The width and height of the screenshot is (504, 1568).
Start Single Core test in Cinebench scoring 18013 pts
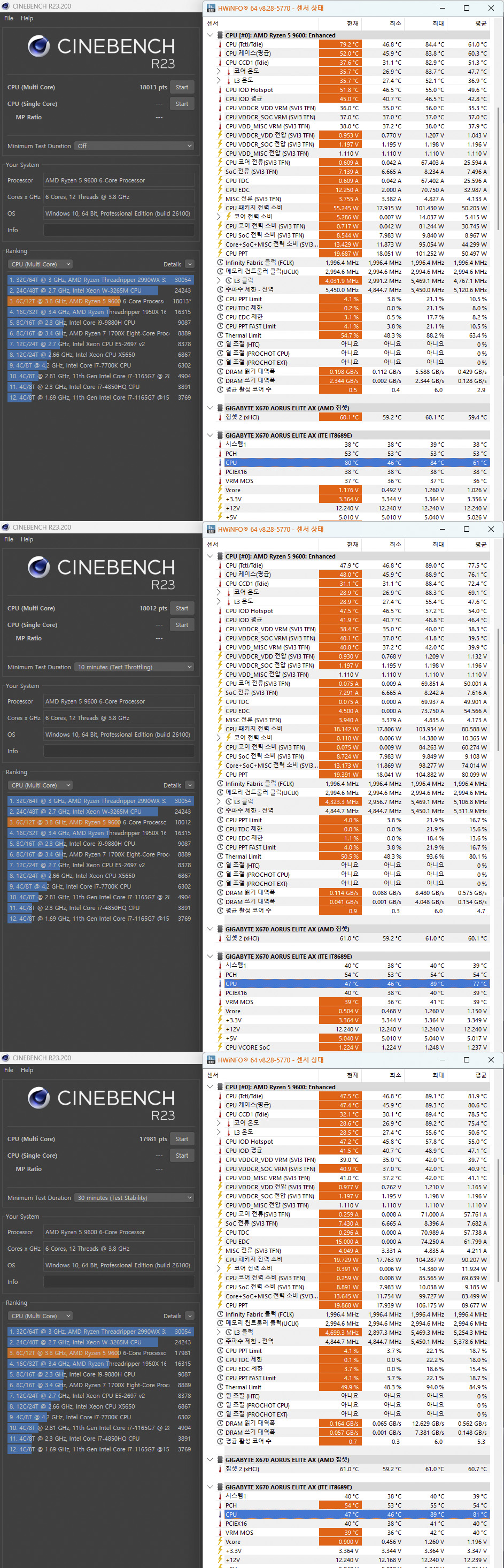182,103
